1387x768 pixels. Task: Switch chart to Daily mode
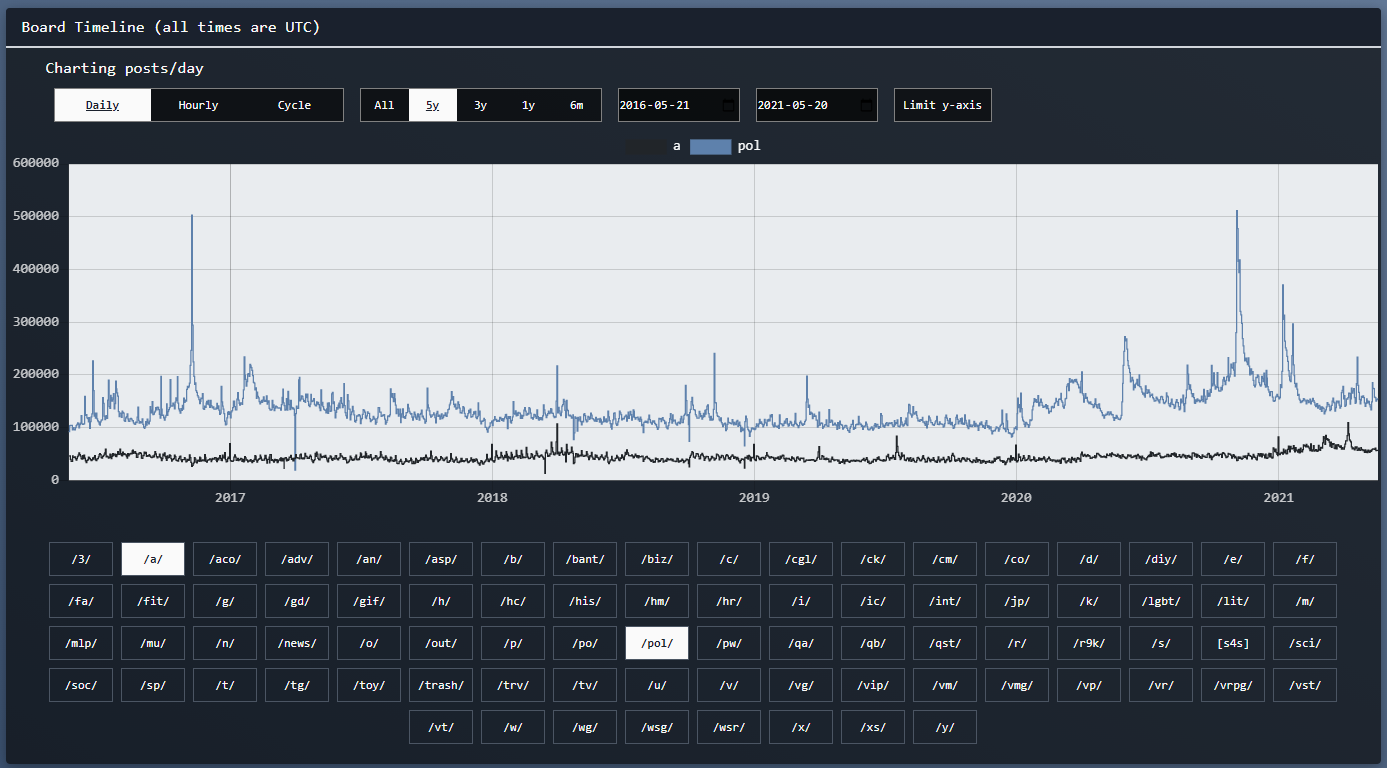102,105
